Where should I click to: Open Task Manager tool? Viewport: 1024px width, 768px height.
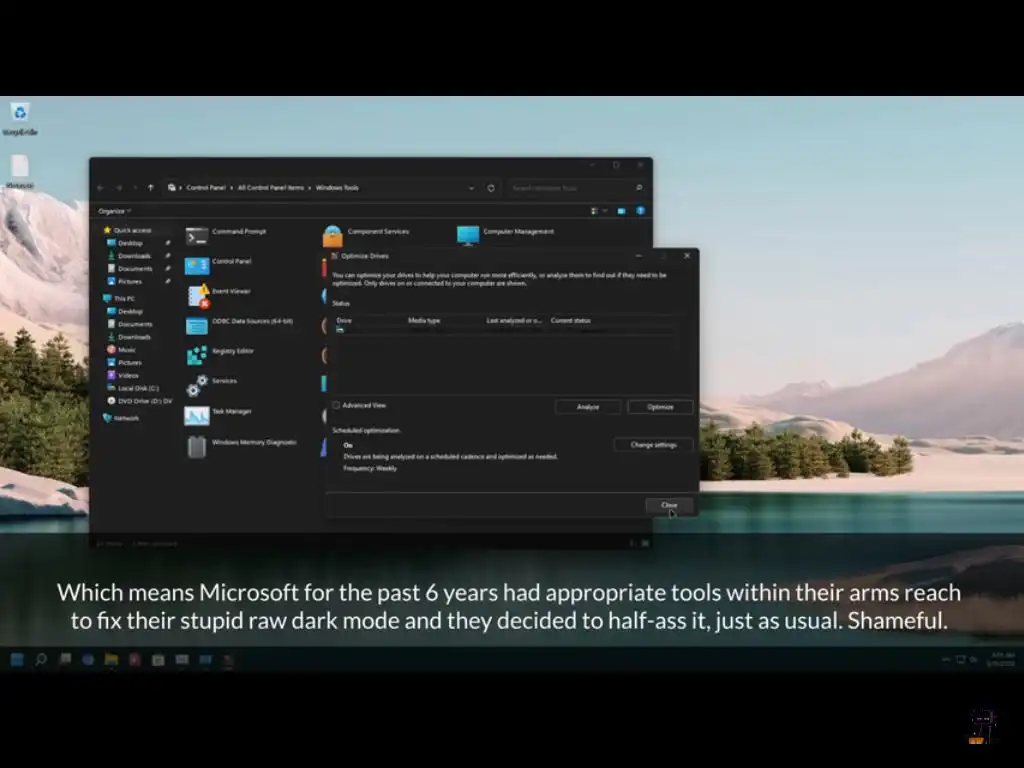[218, 414]
